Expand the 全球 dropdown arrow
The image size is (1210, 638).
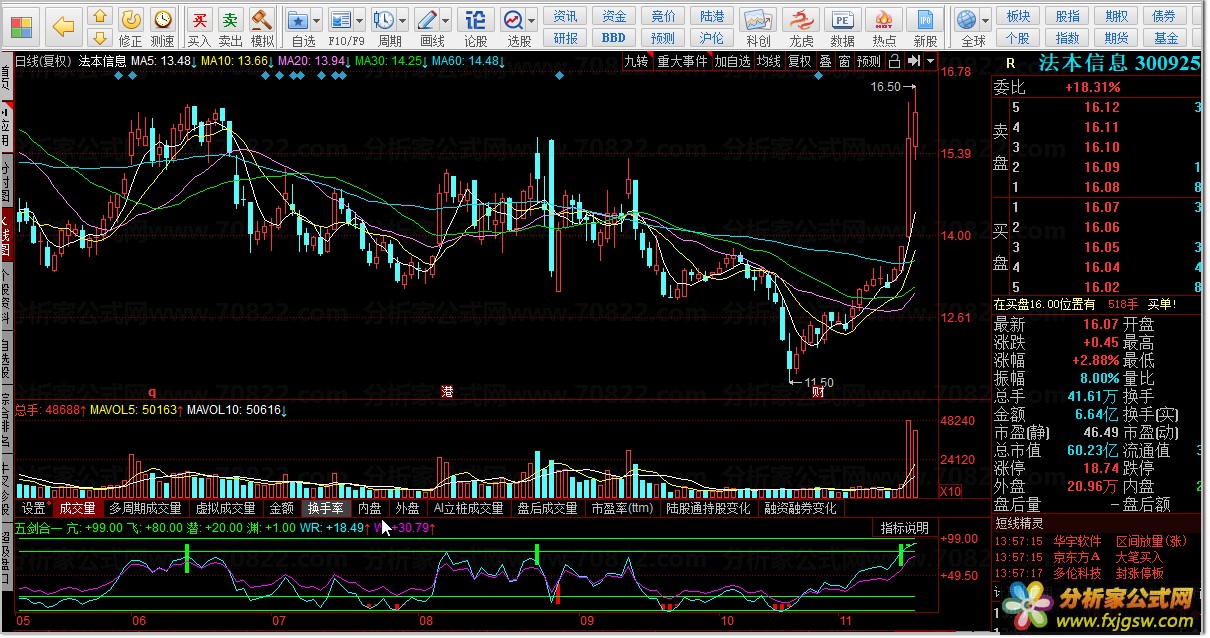[987, 20]
